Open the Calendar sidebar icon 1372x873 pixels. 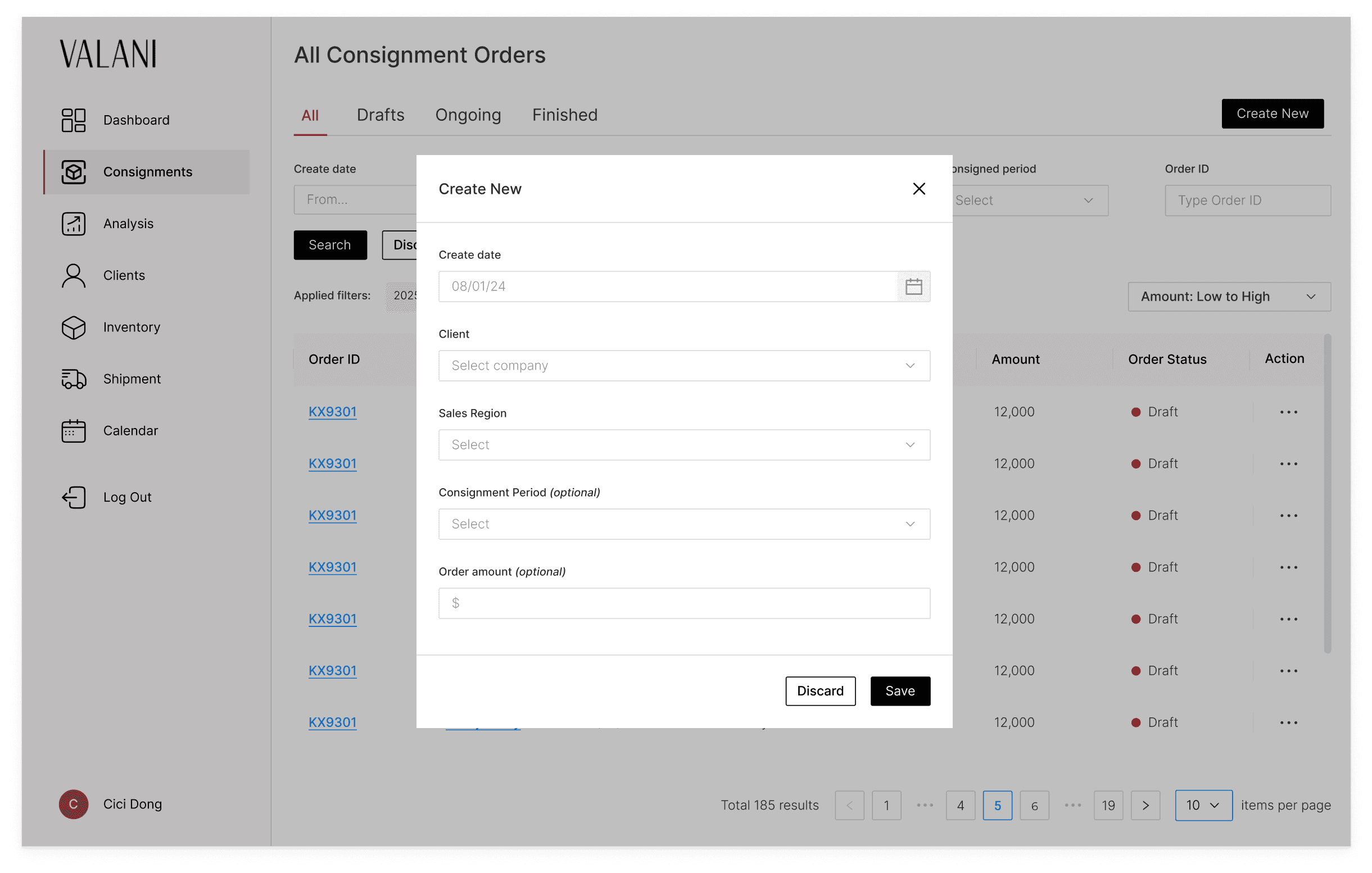74,431
